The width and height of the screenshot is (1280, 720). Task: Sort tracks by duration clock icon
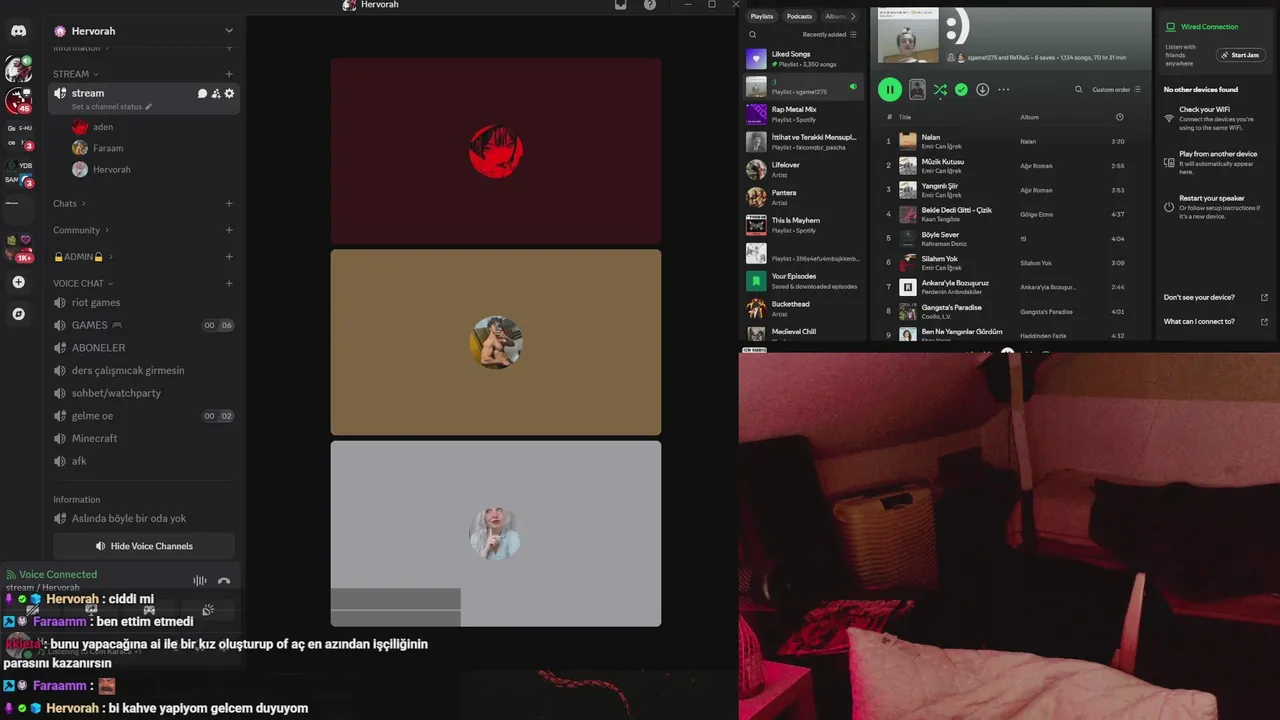tap(1119, 117)
